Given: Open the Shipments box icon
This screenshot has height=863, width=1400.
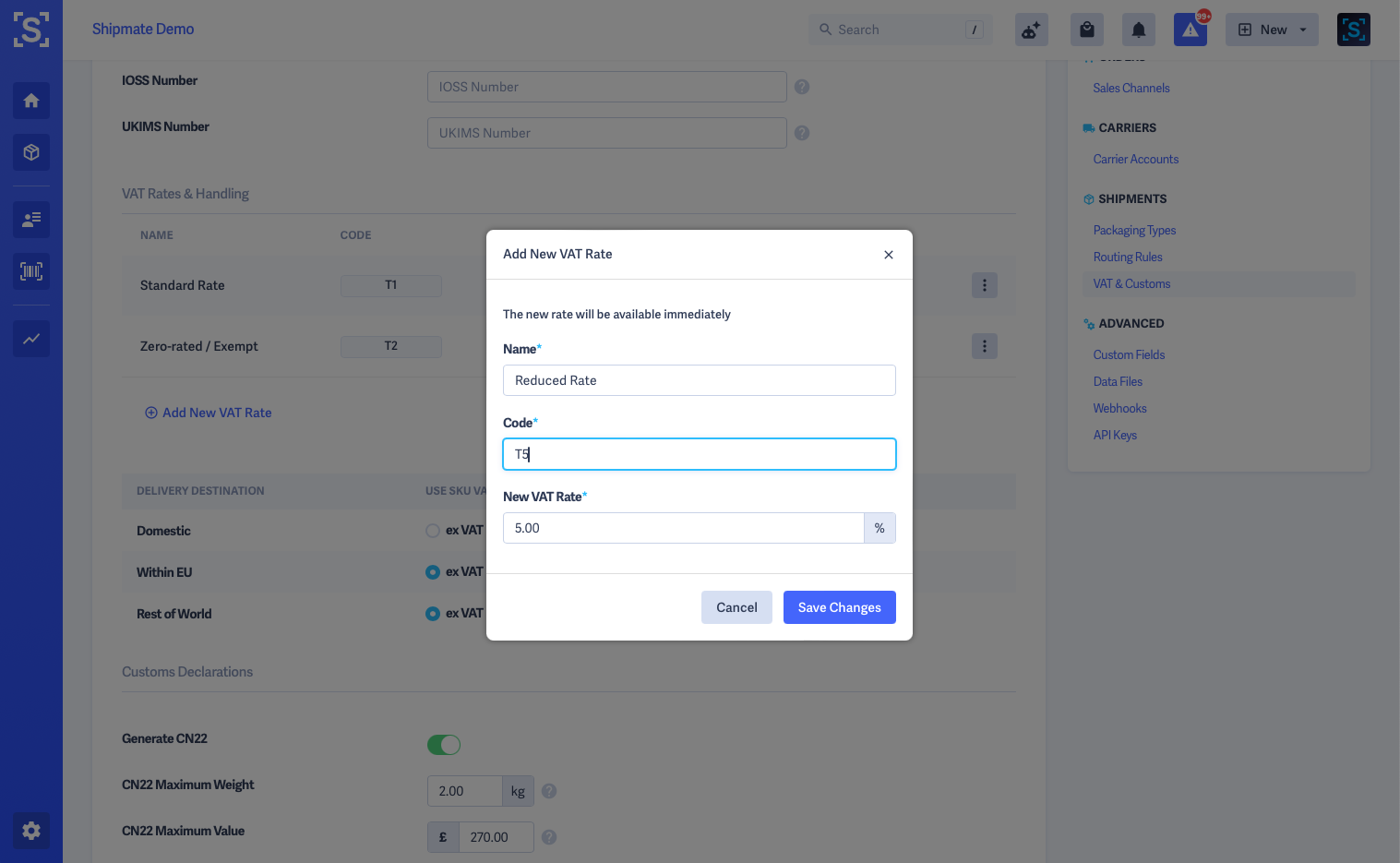Looking at the screenshot, I should coord(31,152).
